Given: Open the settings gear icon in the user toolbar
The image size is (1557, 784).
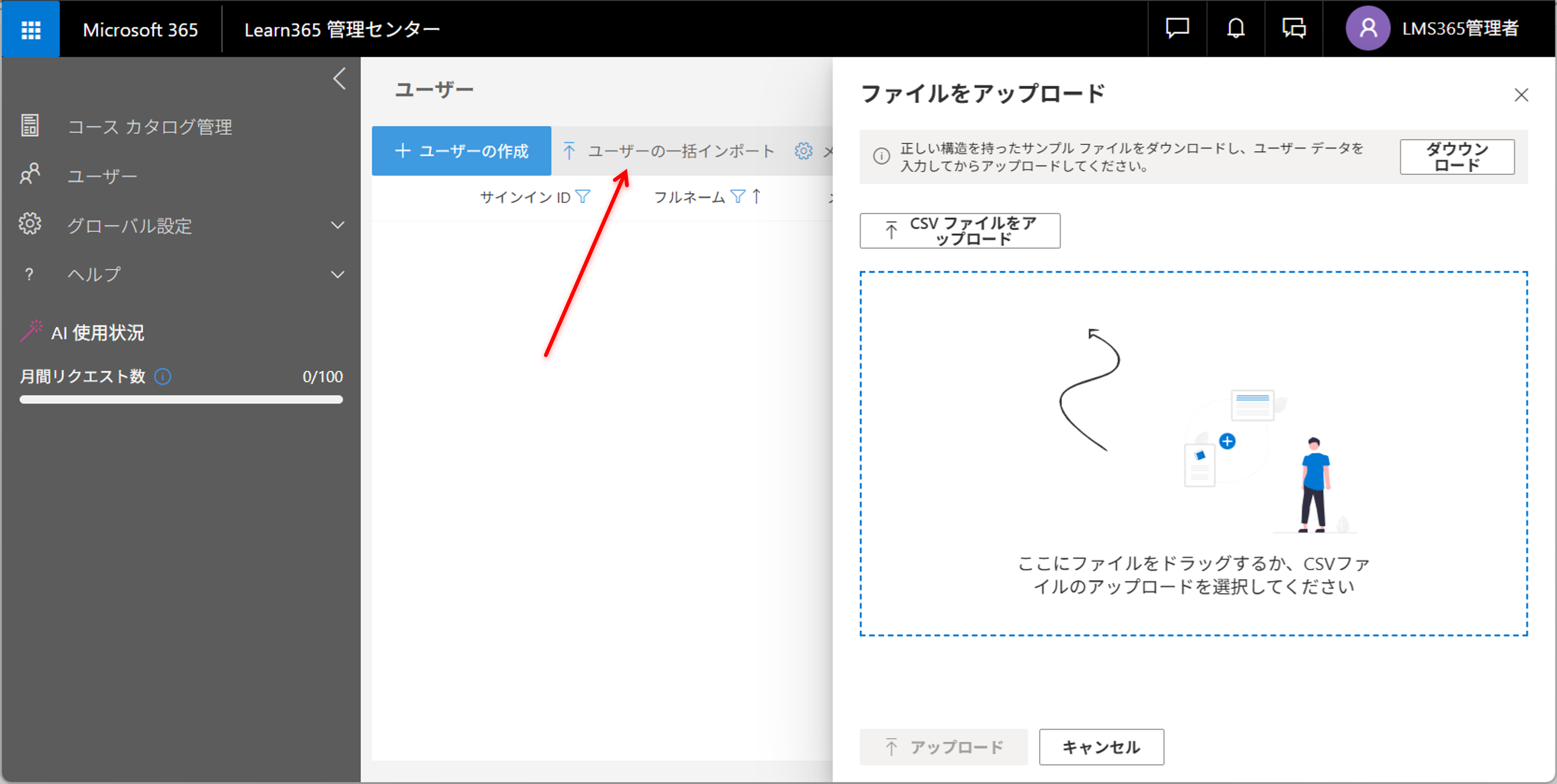Looking at the screenshot, I should pos(803,151).
